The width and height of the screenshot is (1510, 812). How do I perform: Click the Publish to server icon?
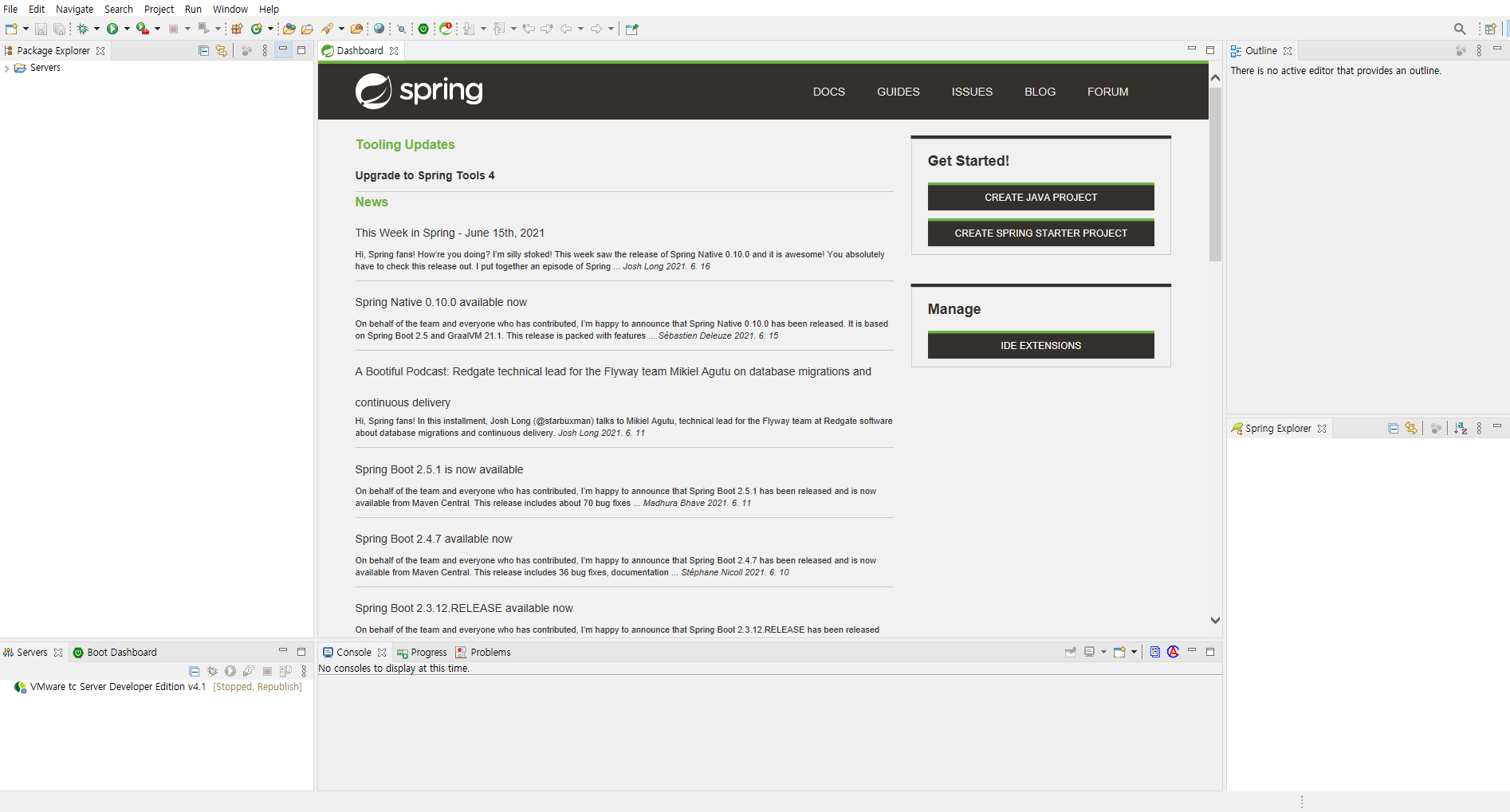[285, 671]
